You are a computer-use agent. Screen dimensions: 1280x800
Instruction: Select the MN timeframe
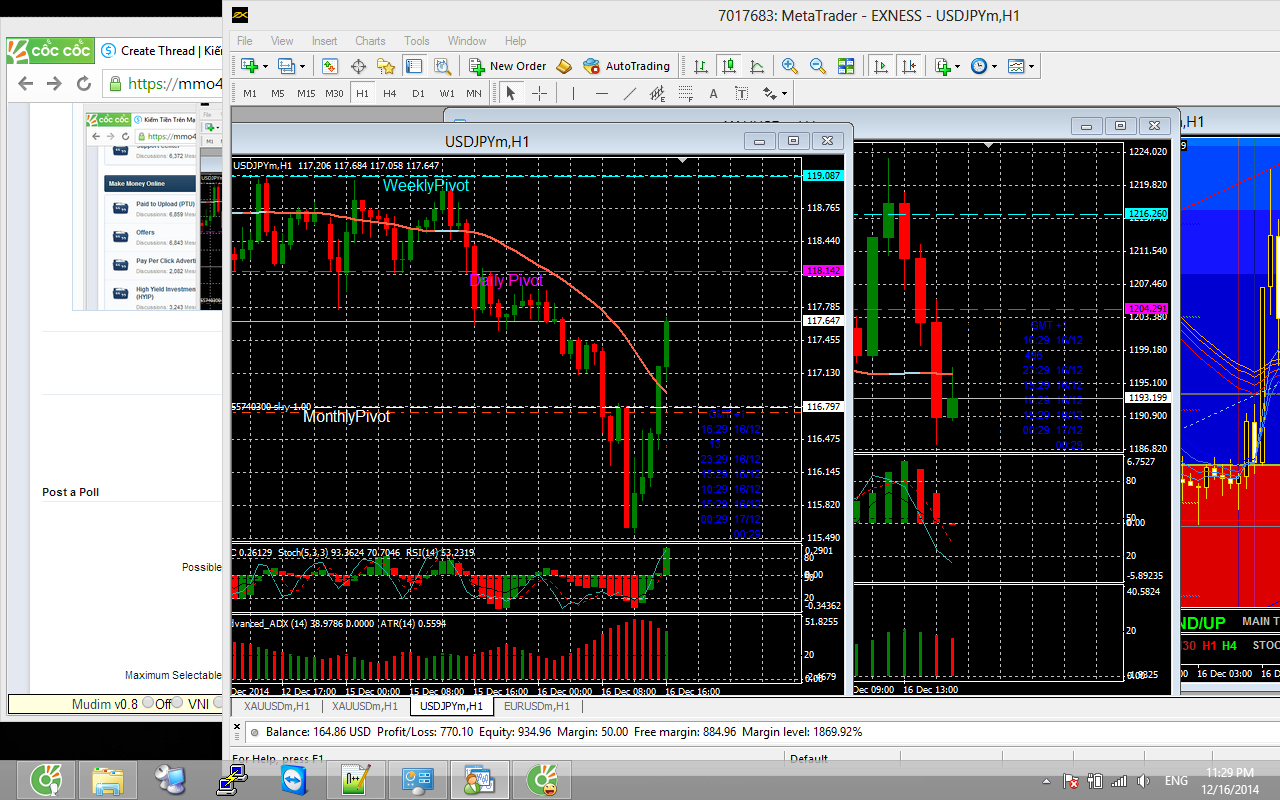click(x=474, y=93)
